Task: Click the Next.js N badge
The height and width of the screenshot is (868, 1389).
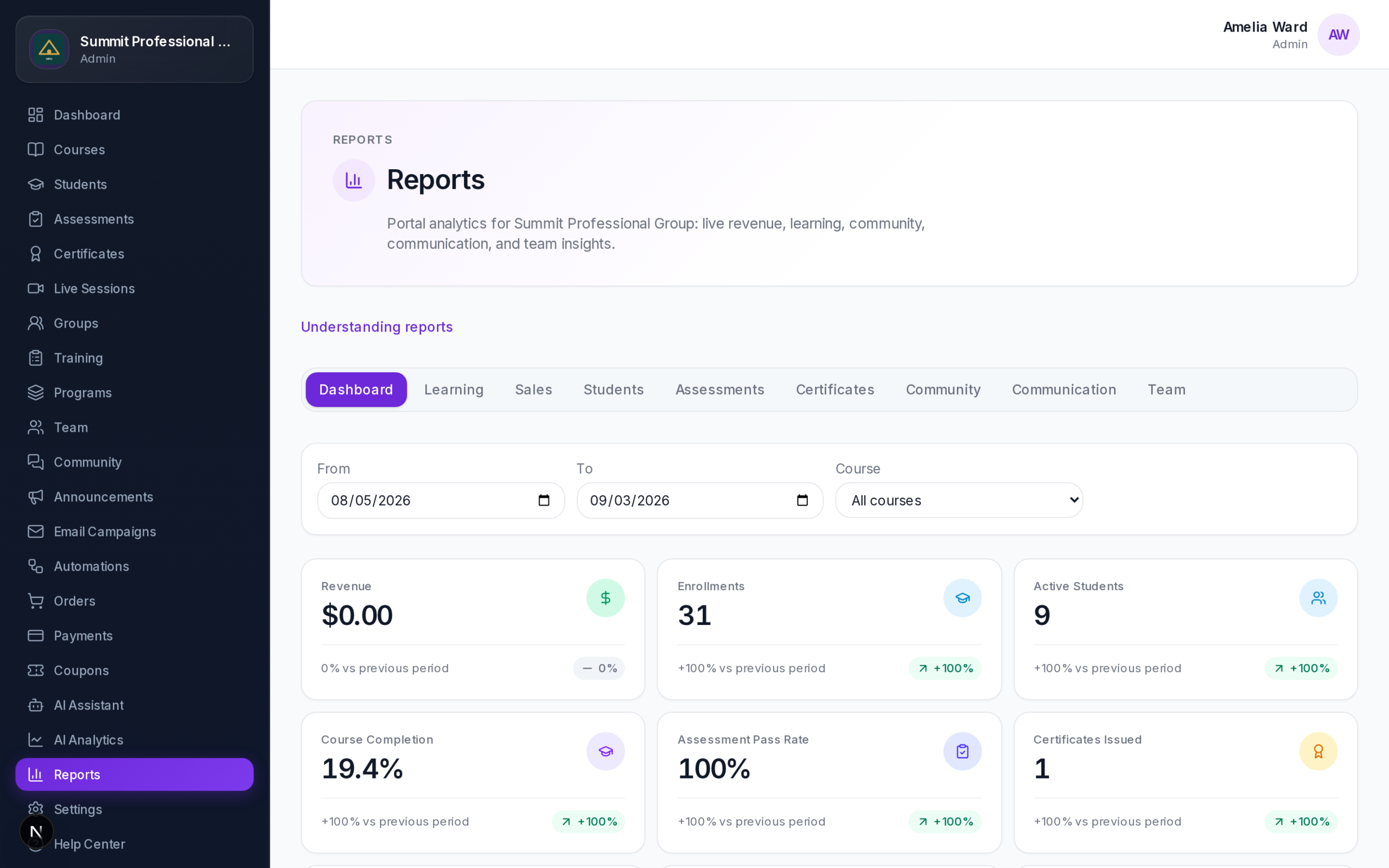Action: (x=36, y=831)
